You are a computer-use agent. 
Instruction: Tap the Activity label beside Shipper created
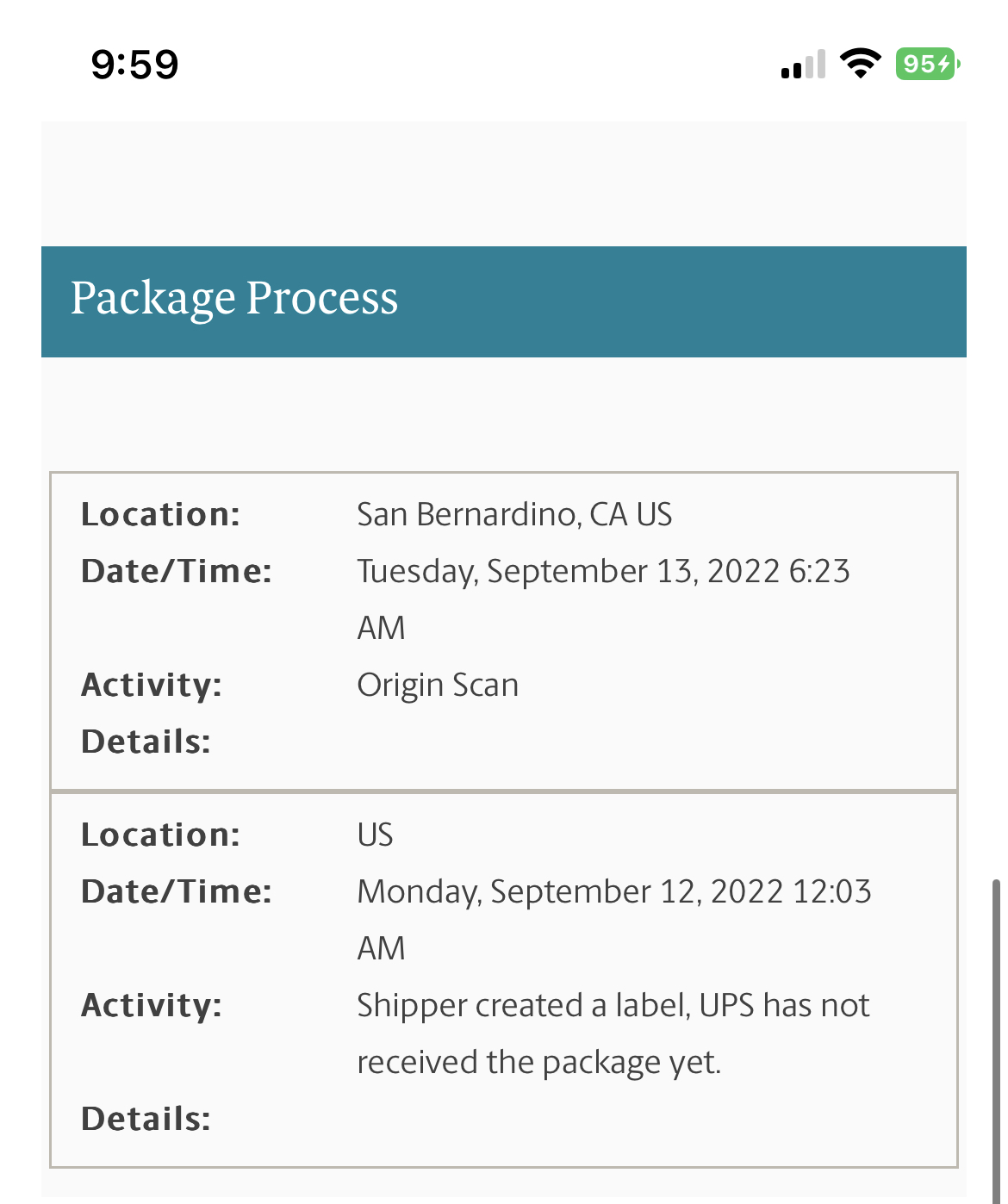pos(152,1005)
